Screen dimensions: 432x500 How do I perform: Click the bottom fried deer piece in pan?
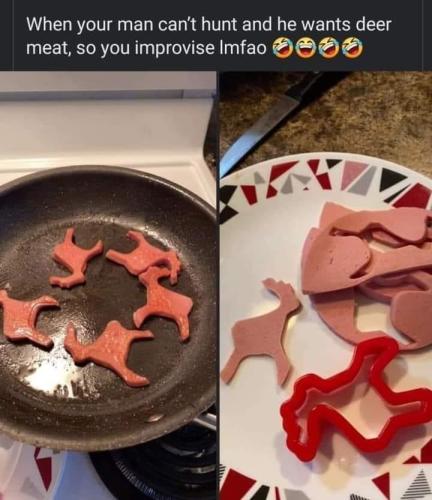pyautogui.click(x=108, y=352)
